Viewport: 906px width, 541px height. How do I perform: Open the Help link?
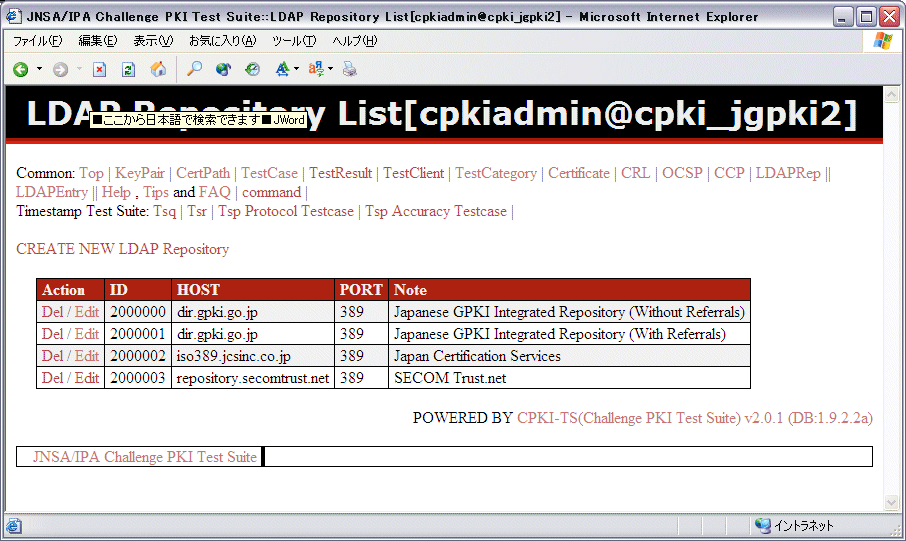pyautogui.click(x=116, y=192)
